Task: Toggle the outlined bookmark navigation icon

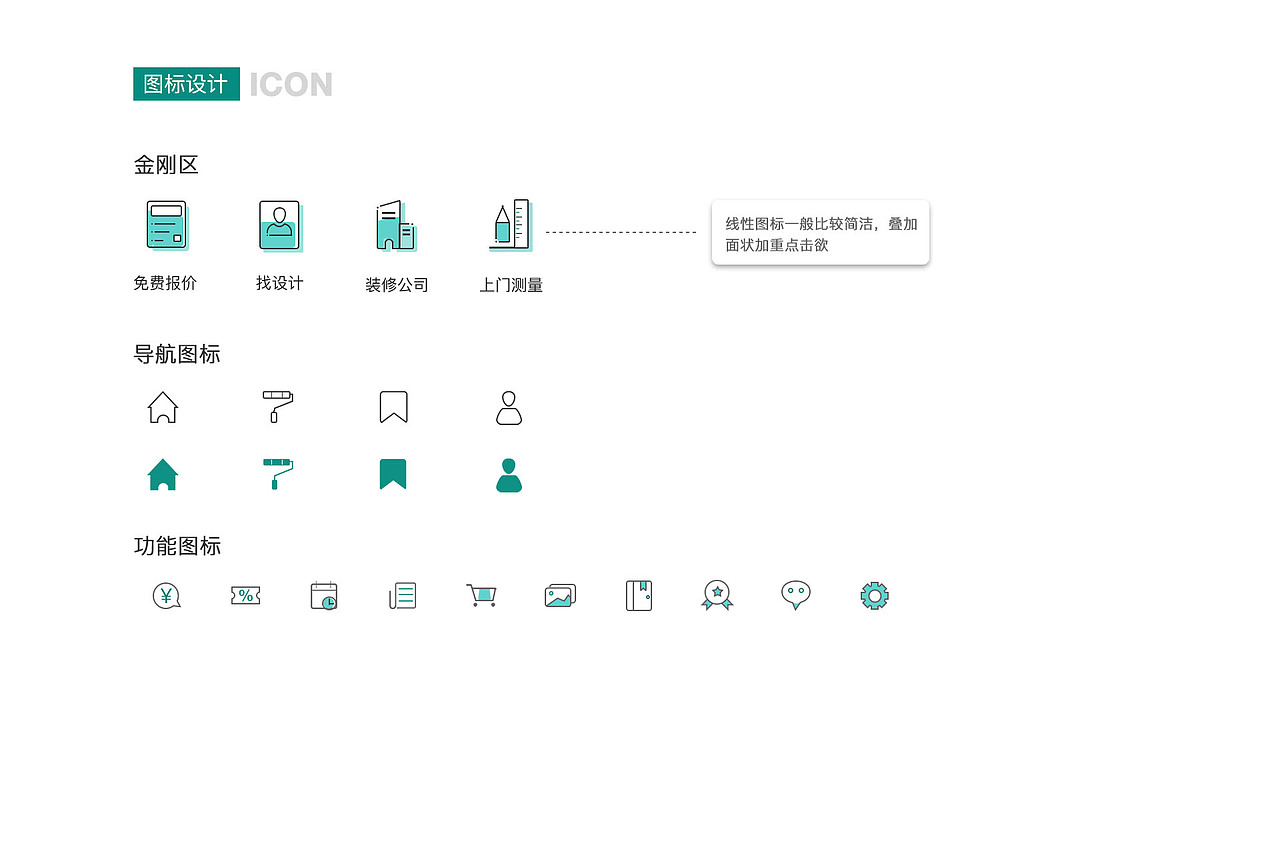Action: (393, 406)
